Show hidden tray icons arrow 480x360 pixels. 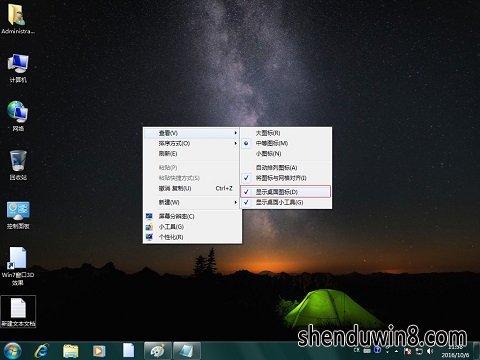pyautogui.click(x=396, y=351)
